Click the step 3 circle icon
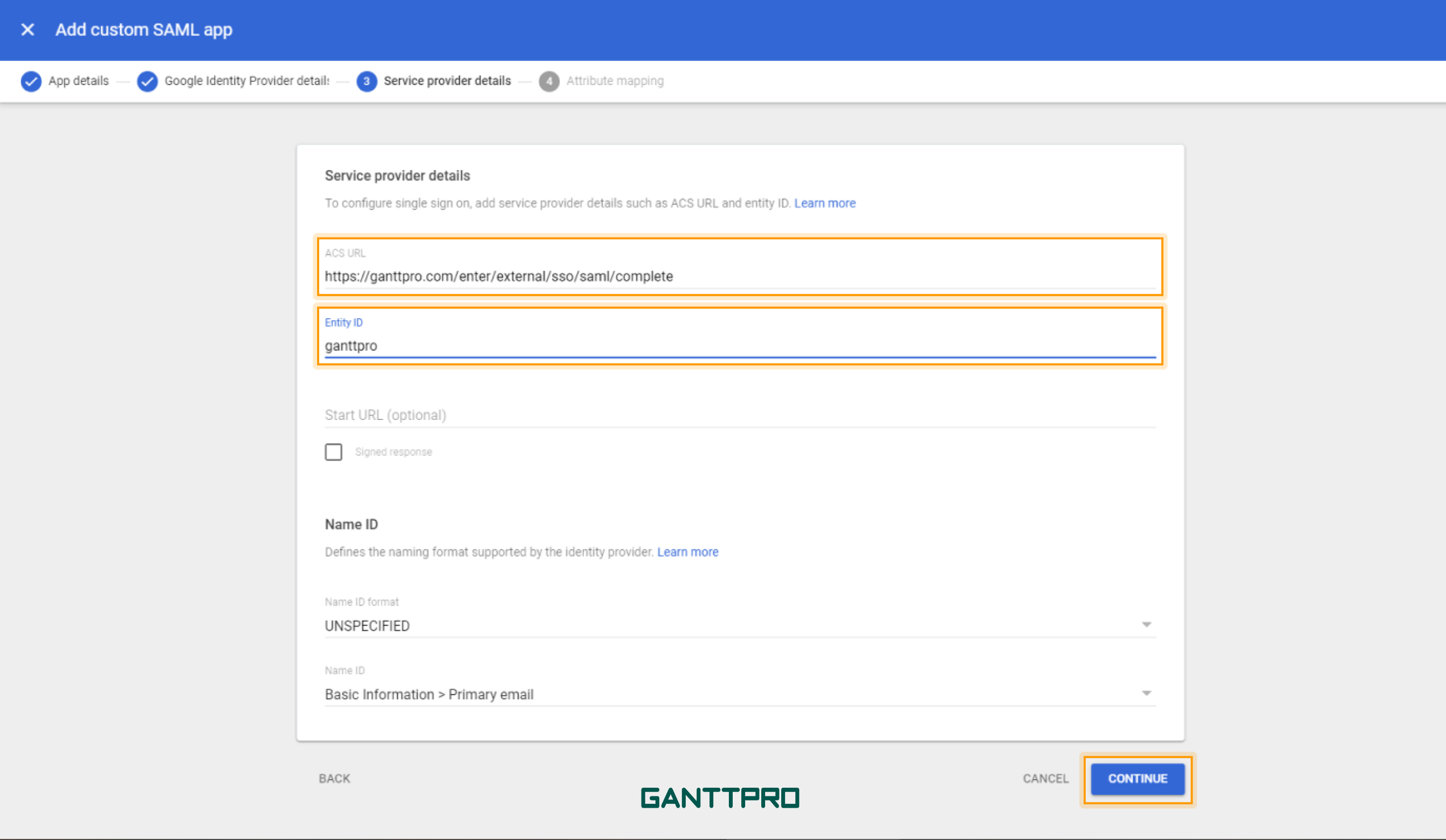The width and height of the screenshot is (1446, 840). pos(367,81)
